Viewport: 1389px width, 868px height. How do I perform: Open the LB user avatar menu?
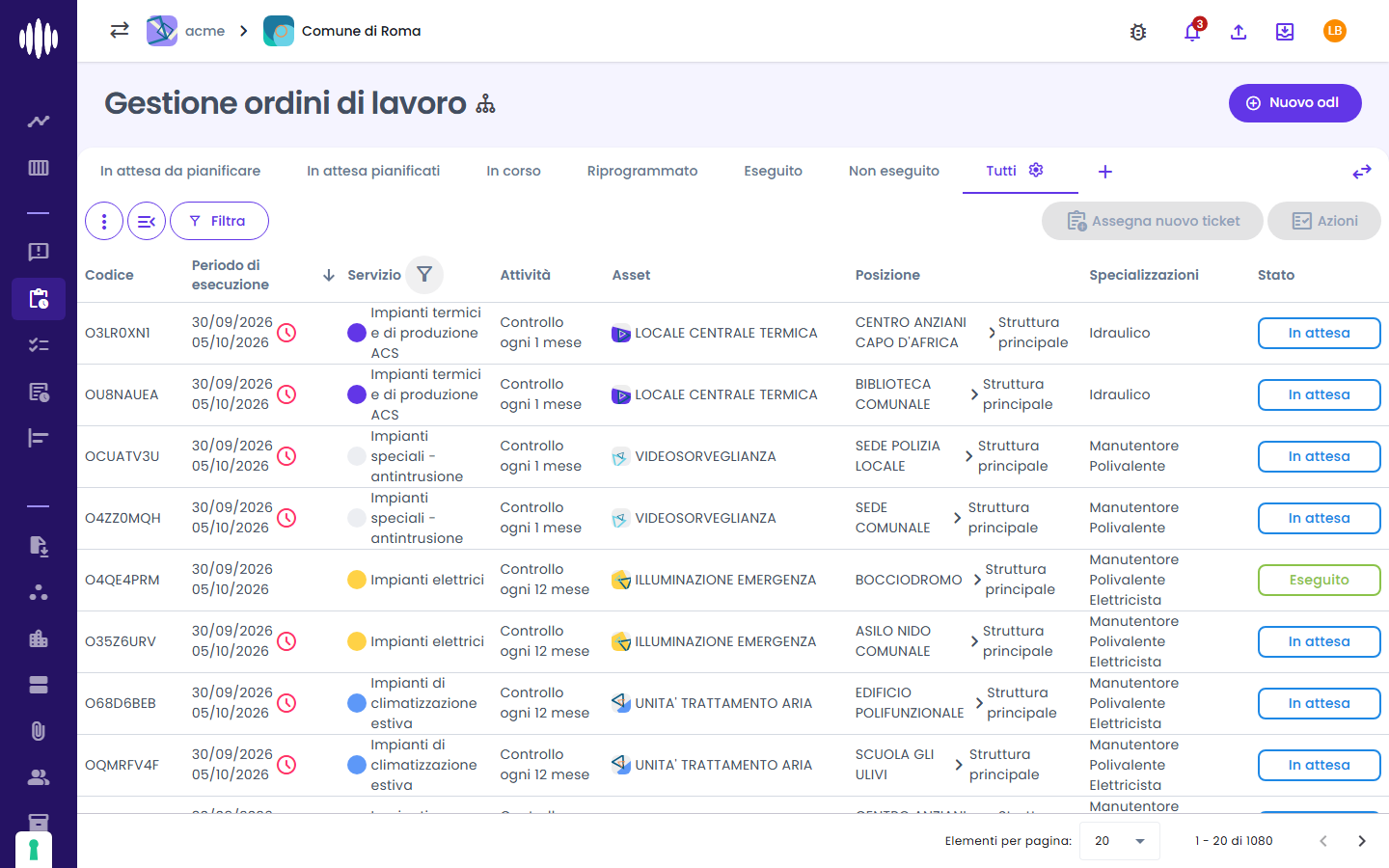1335,31
